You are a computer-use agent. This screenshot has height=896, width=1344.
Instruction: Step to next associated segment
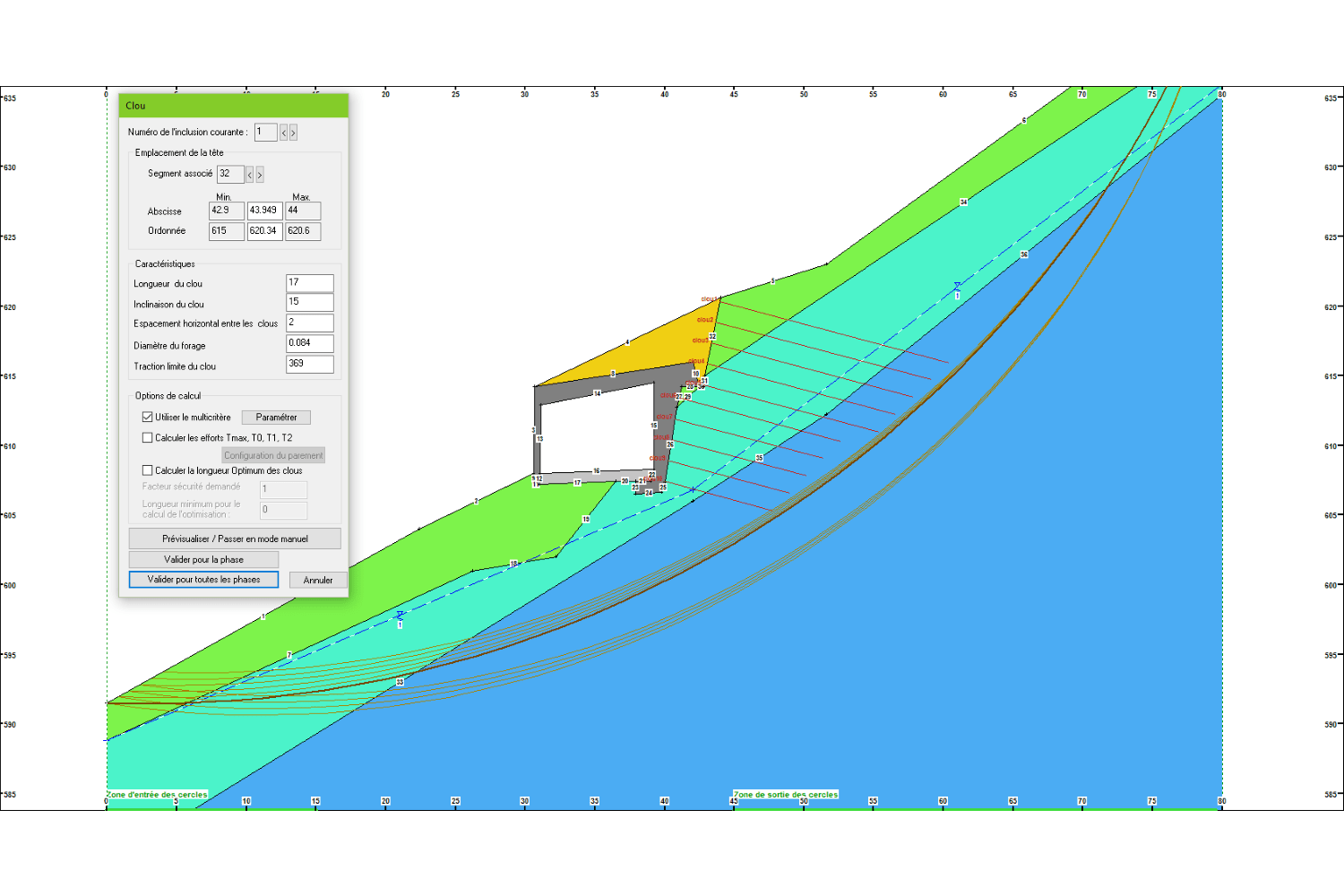click(x=260, y=175)
